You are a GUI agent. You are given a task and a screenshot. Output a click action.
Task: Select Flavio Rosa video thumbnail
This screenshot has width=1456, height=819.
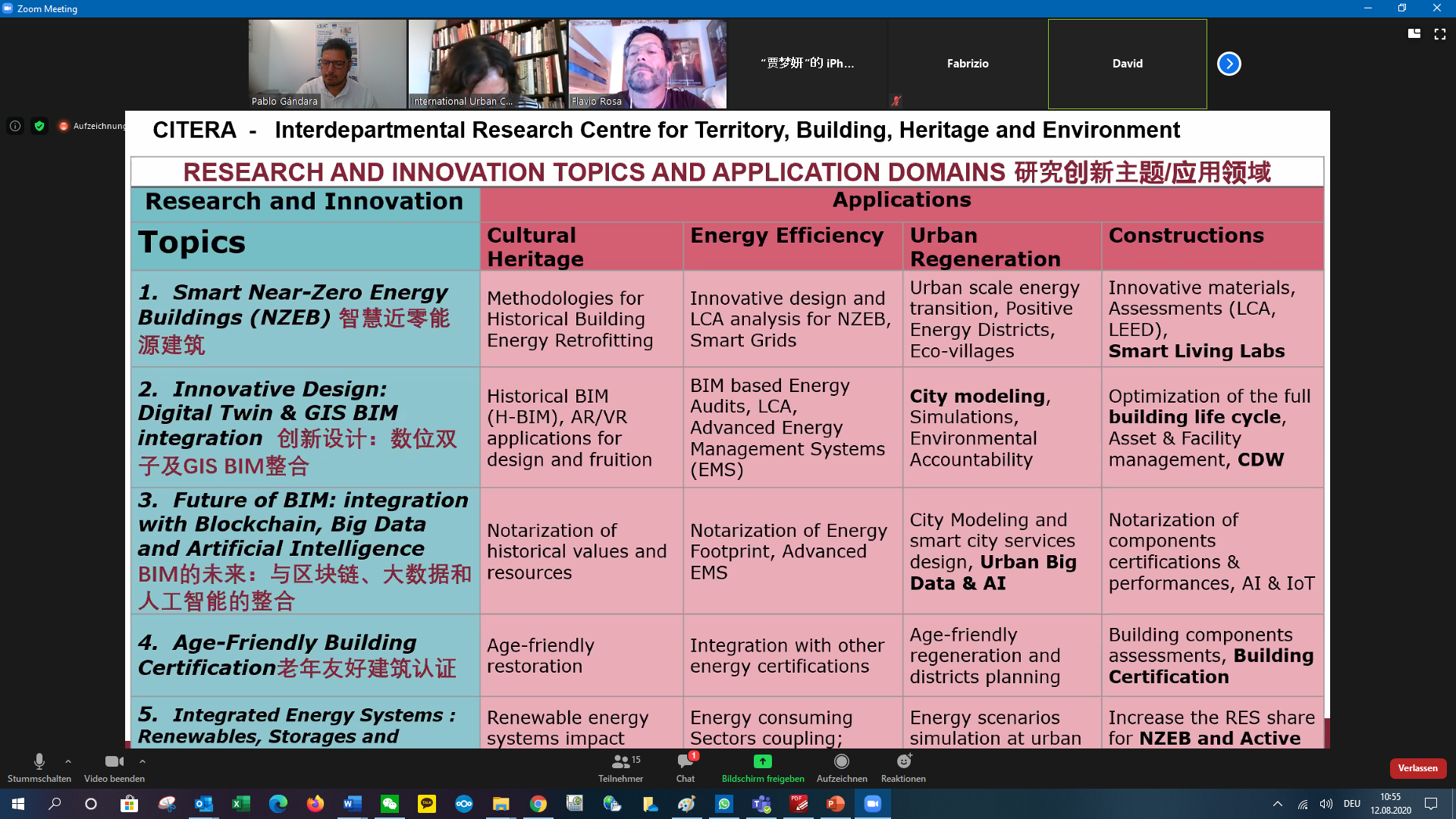647,64
